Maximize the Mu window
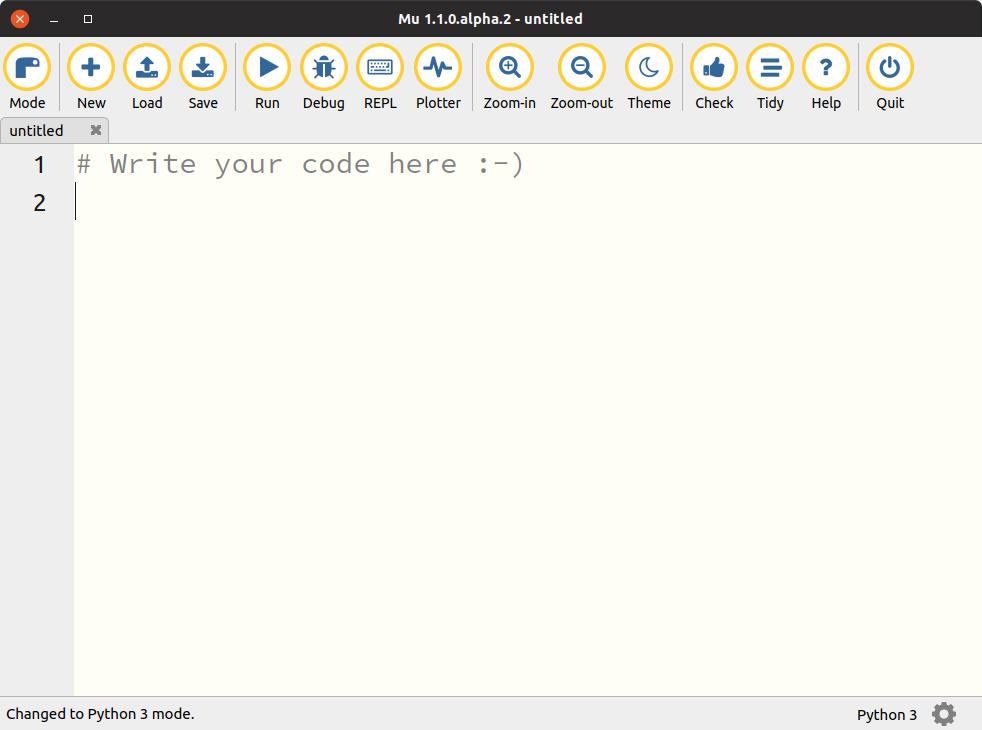The width and height of the screenshot is (982, 730). coord(88,19)
